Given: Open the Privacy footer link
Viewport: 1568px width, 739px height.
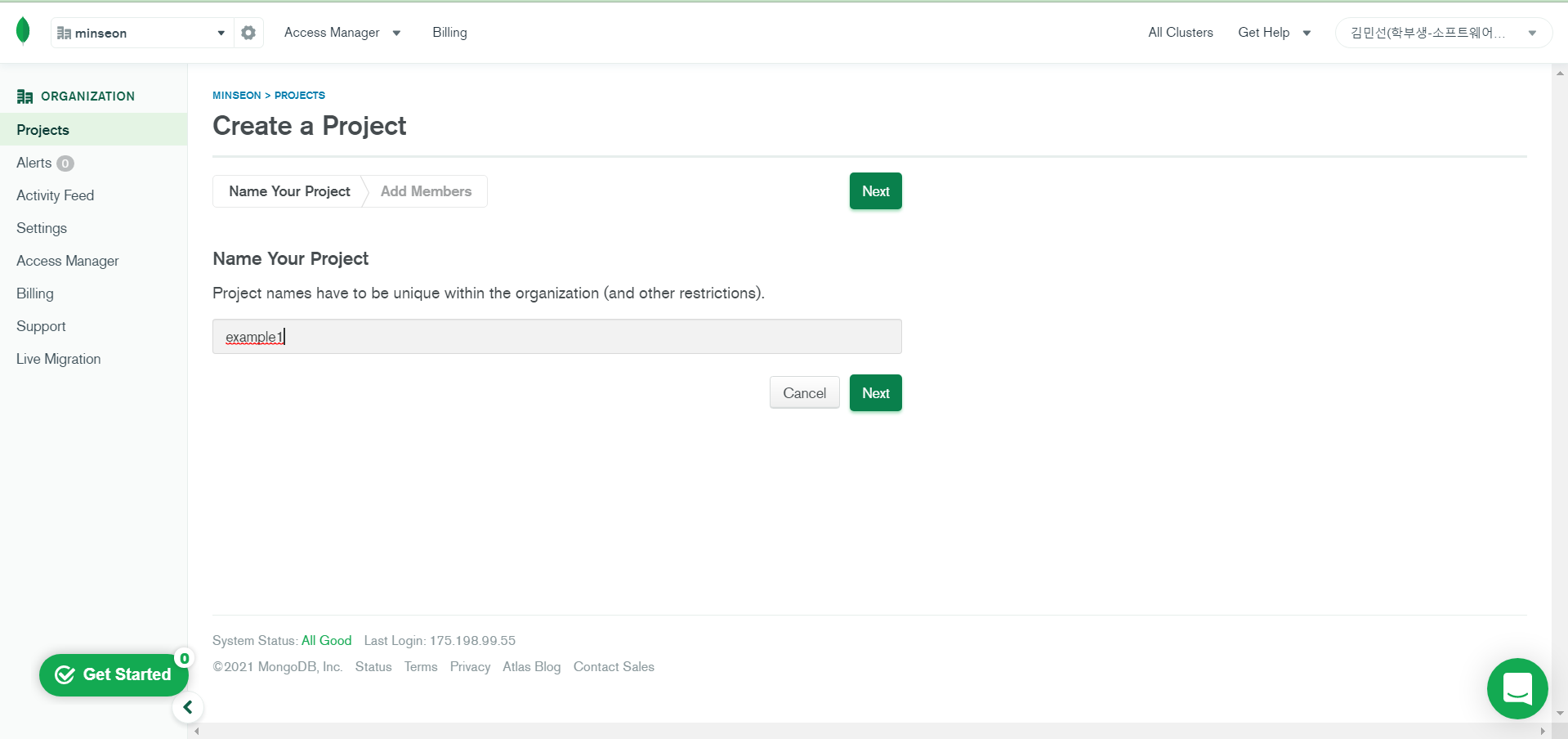Looking at the screenshot, I should [x=470, y=667].
